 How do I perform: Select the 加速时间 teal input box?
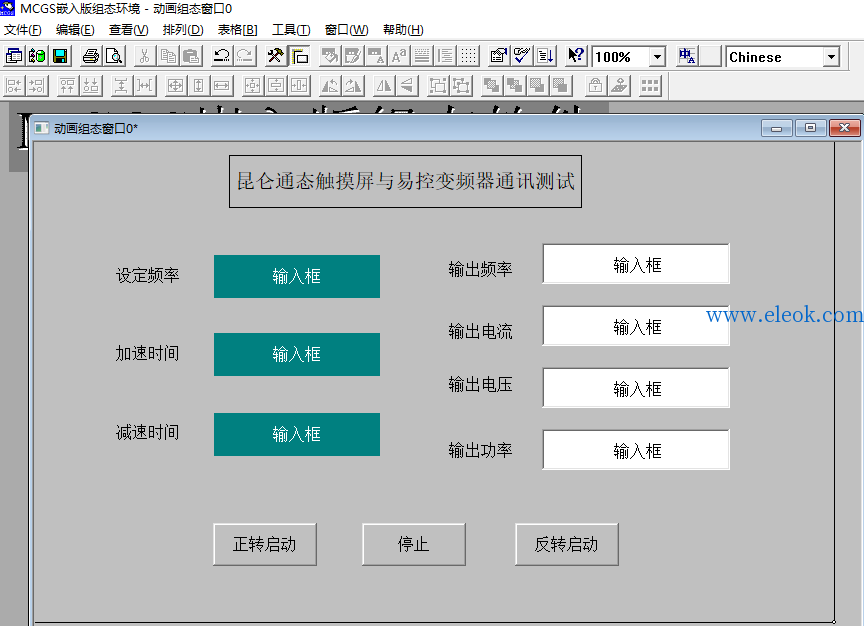click(297, 354)
